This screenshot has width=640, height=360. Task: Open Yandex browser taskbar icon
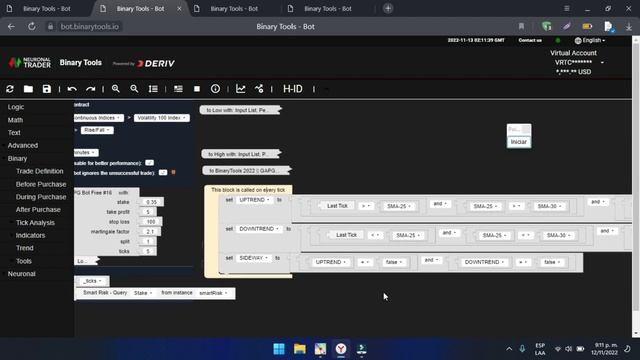(341, 349)
